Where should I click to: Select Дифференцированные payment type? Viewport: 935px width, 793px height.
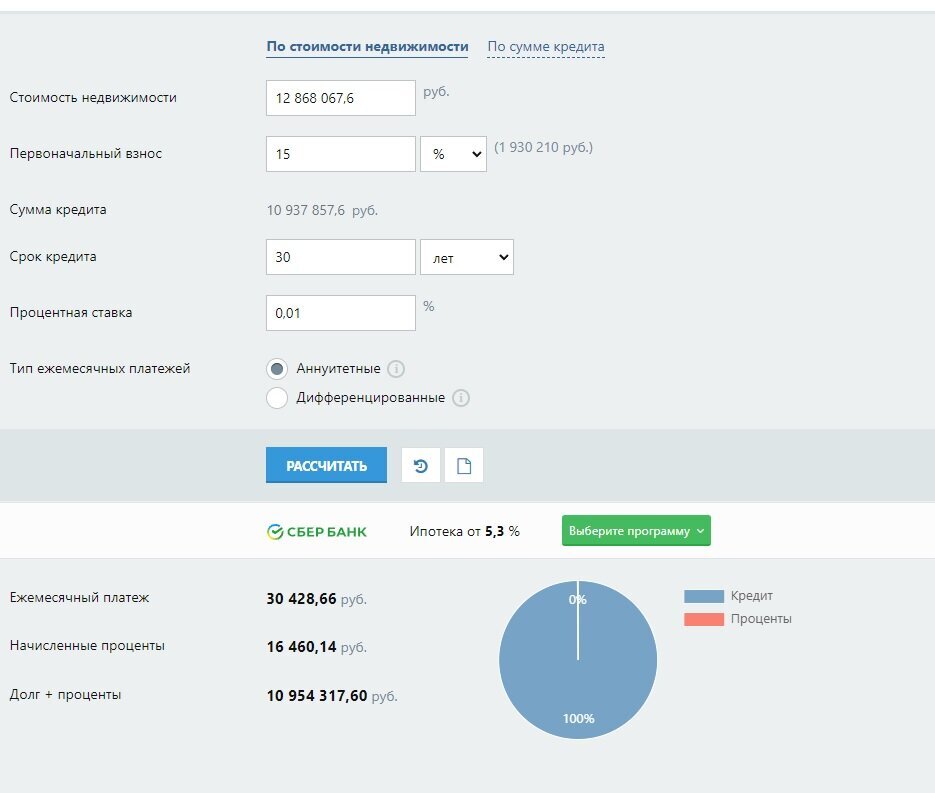pos(277,398)
